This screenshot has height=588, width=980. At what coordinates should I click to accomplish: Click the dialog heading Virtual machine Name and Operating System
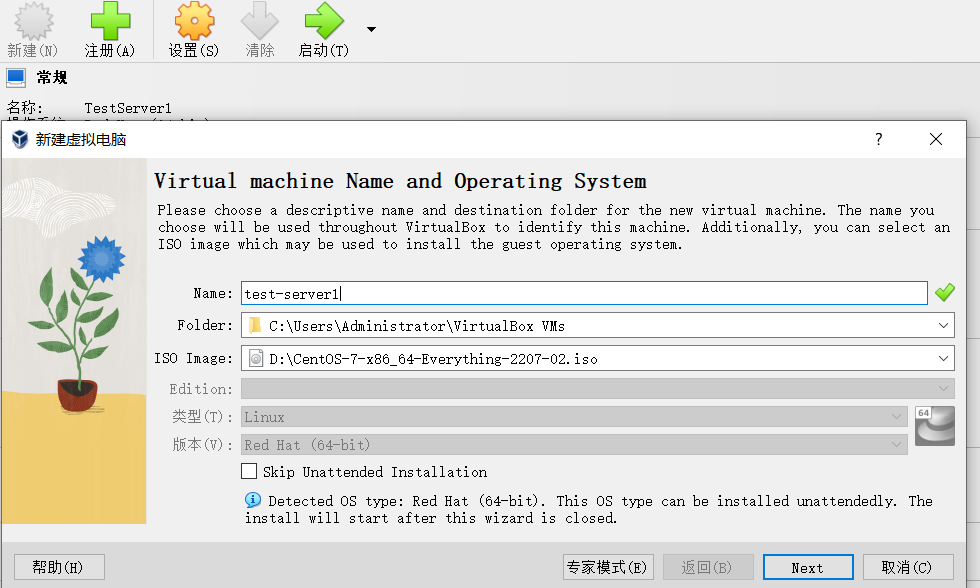400,181
